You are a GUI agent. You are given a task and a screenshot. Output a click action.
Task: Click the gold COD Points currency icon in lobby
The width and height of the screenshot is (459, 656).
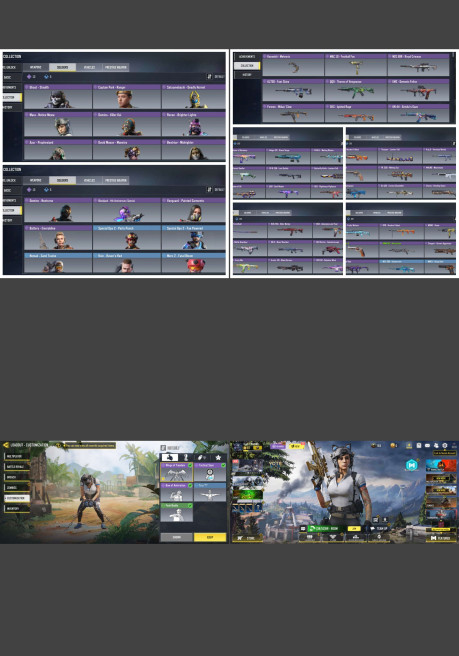click(392, 446)
